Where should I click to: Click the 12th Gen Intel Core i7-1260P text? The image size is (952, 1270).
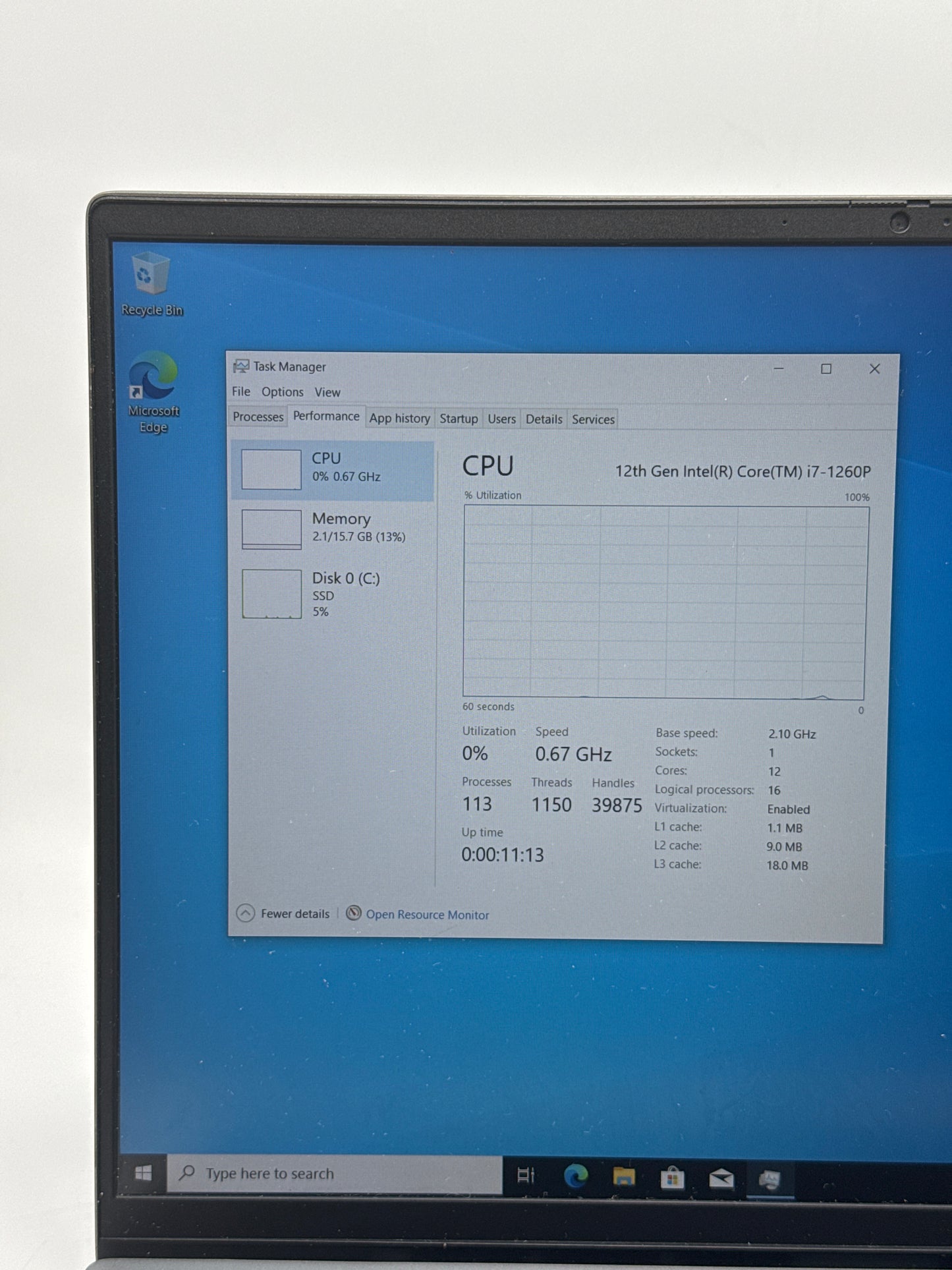tap(743, 472)
